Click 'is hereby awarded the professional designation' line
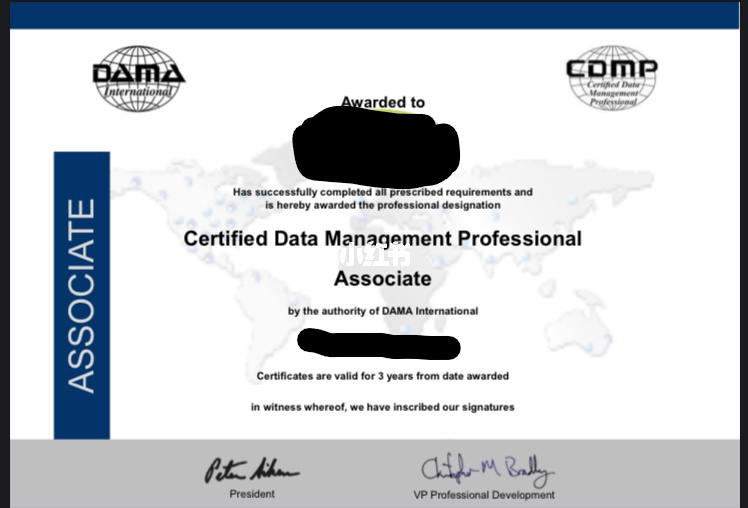Image resolution: width=748 pixels, height=508 pixels. click(x=383, y=205)
